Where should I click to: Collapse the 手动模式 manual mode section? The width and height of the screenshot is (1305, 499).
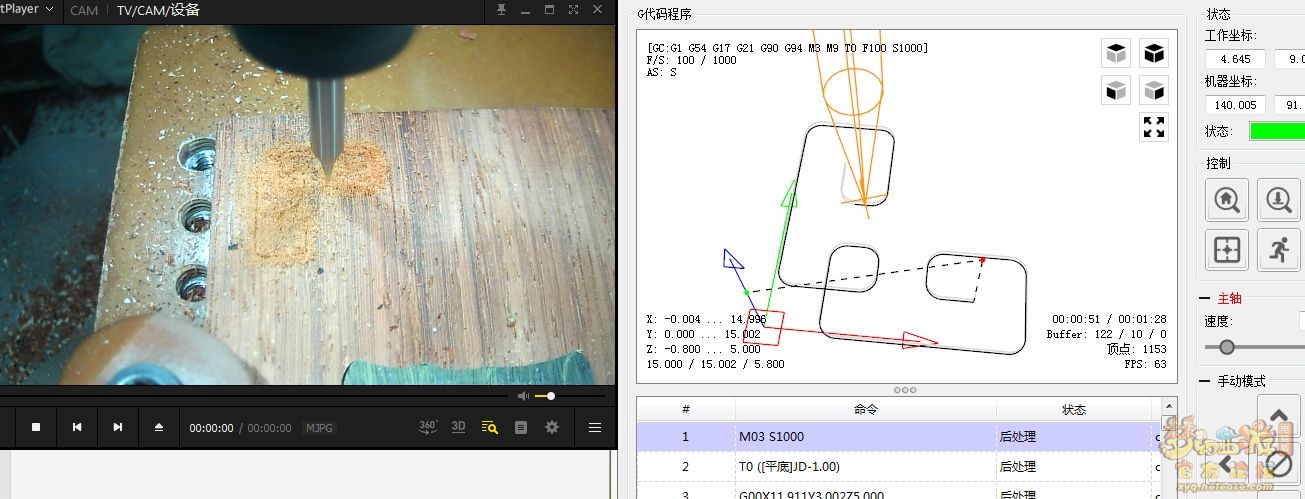pos(1204,381)
